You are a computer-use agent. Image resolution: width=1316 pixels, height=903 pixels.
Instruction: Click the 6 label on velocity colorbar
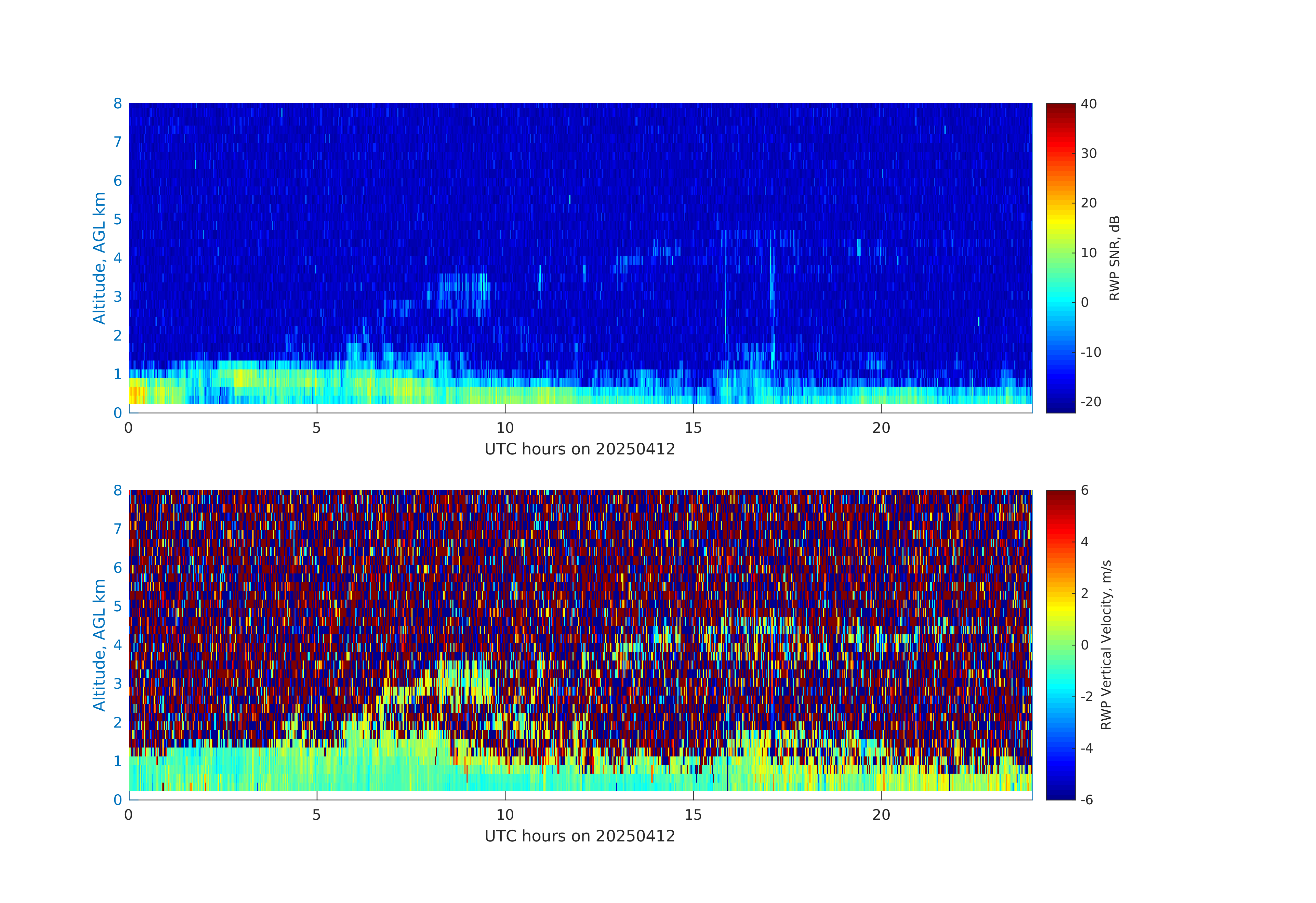(1084, 490)
